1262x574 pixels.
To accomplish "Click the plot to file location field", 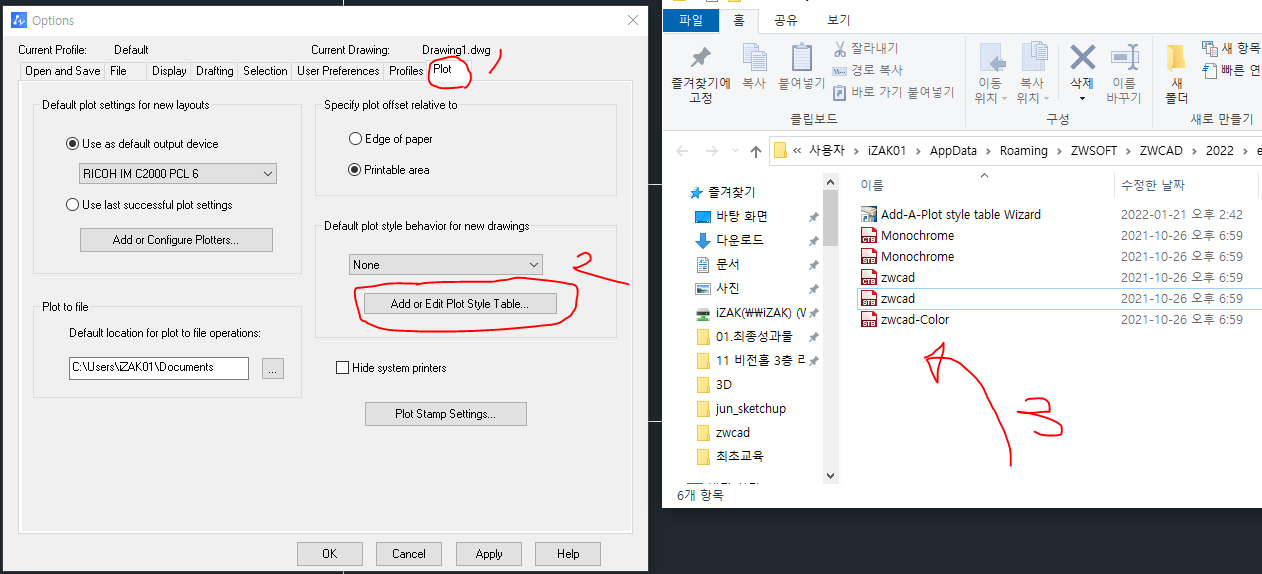I will tap(158, 368).
